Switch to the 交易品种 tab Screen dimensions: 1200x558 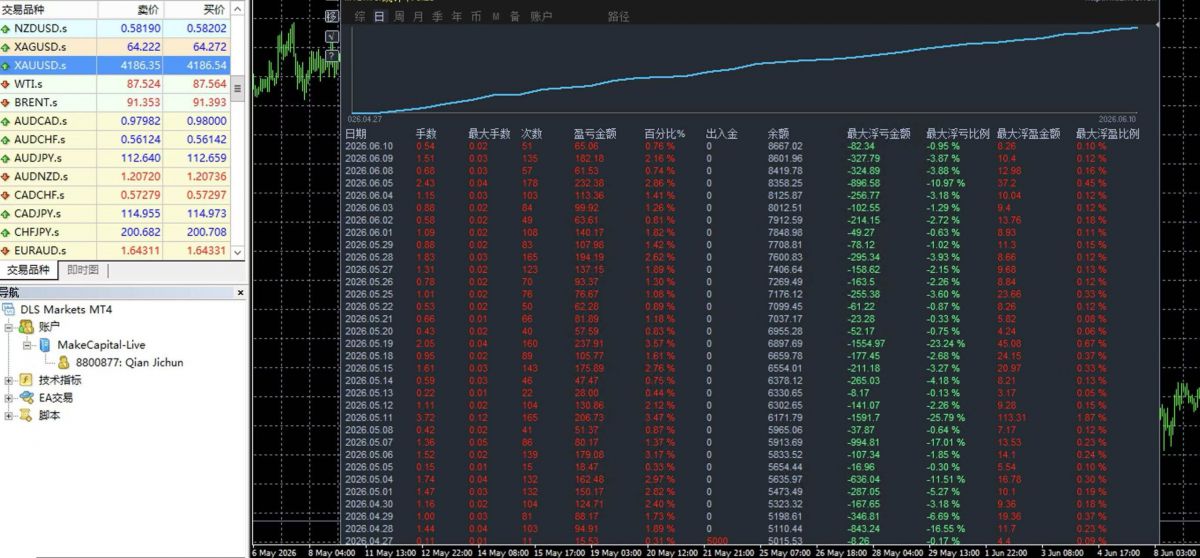point(29,270)
